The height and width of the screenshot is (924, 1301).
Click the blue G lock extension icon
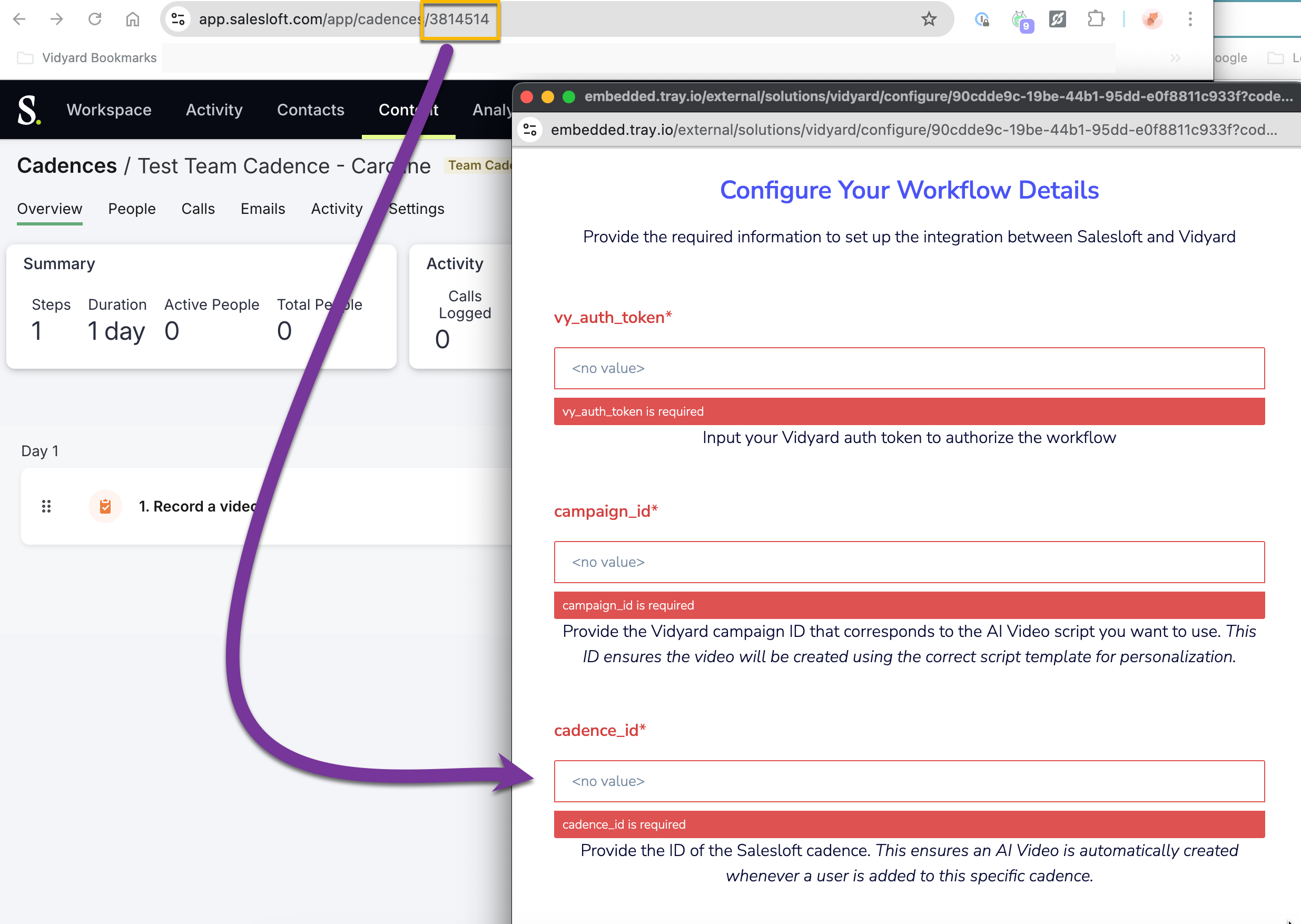coord(982,20)
